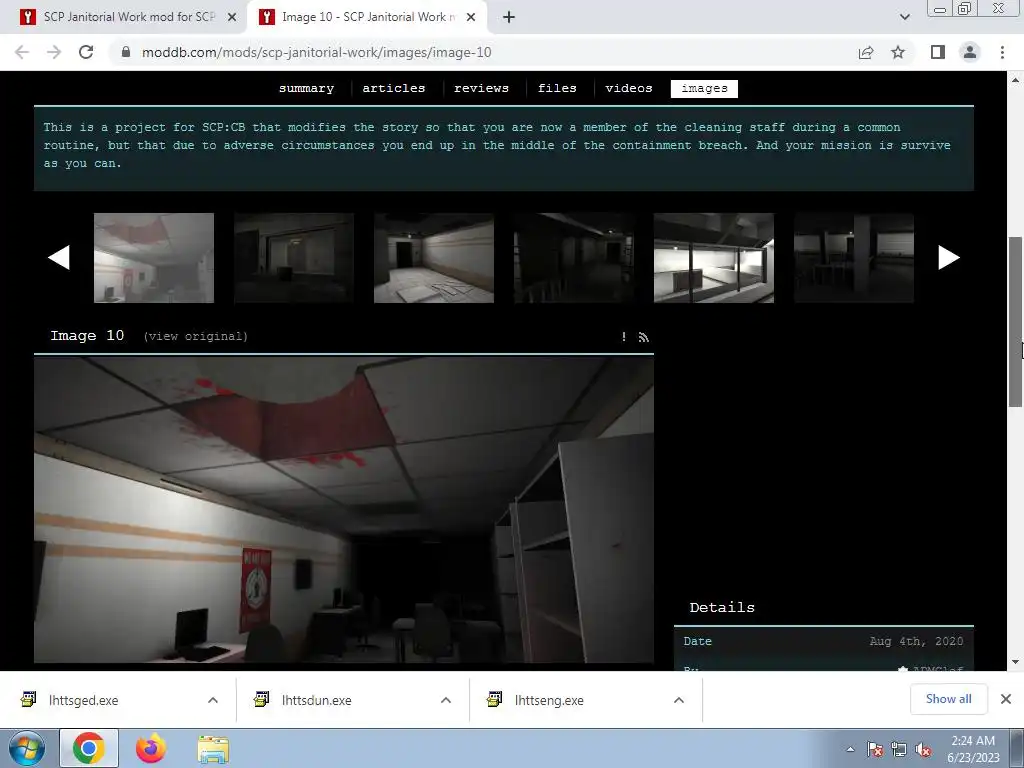1024x768 pixels.
Task: Go to the articles section
Action: pos(394,88)
